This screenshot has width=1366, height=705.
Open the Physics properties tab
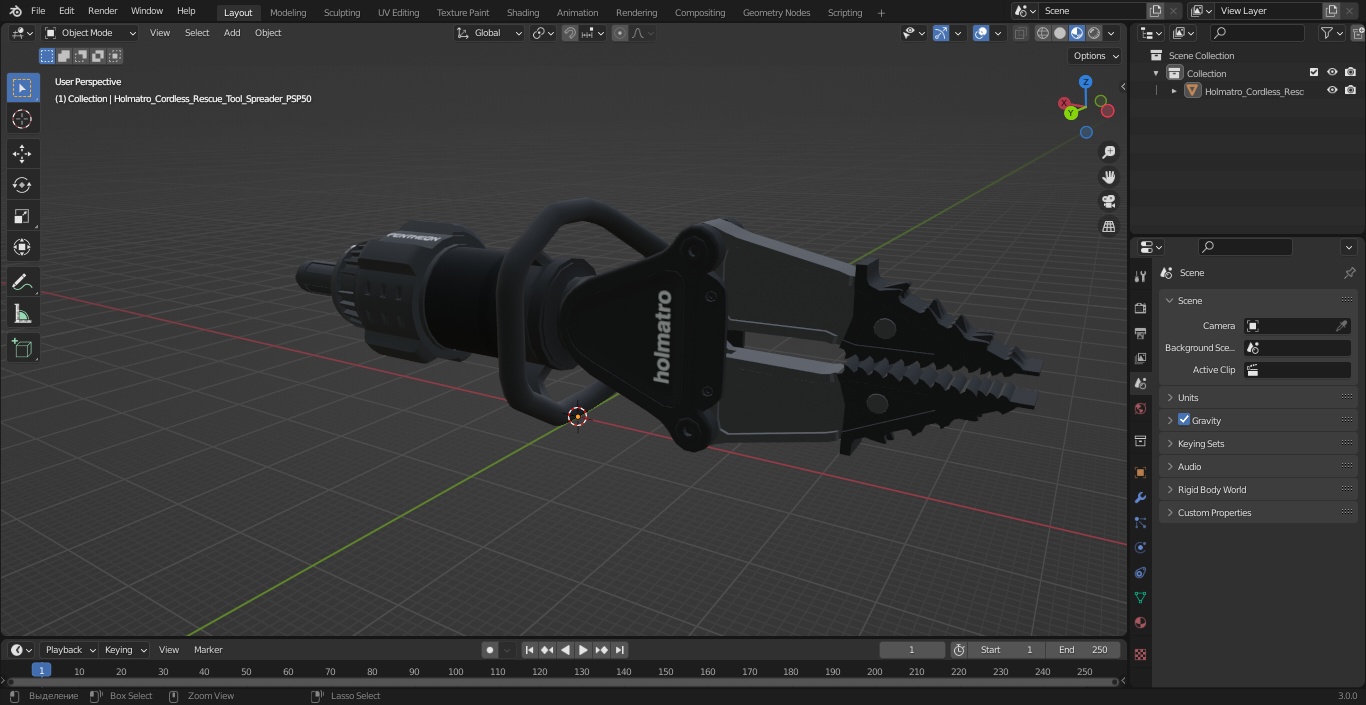[x=1140, y=547]
